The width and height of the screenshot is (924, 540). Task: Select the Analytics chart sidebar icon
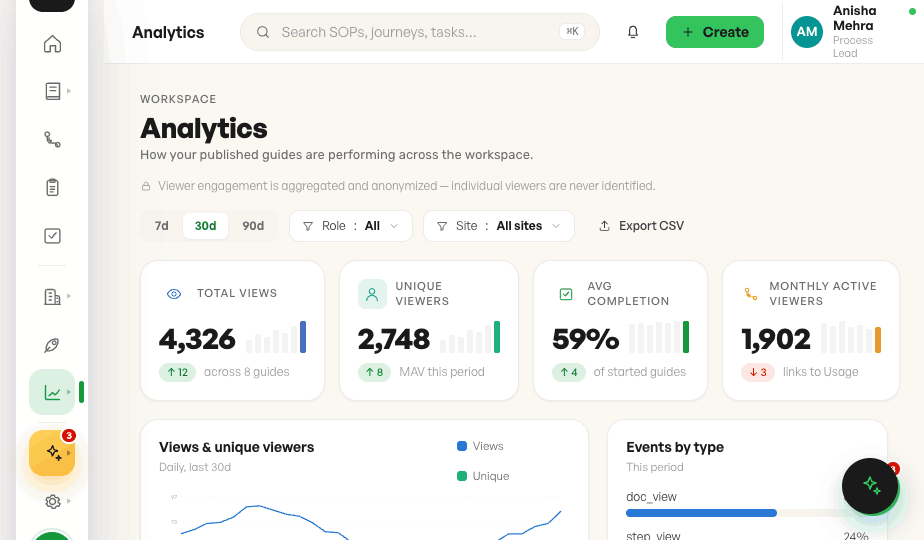[x=52, y=392]
